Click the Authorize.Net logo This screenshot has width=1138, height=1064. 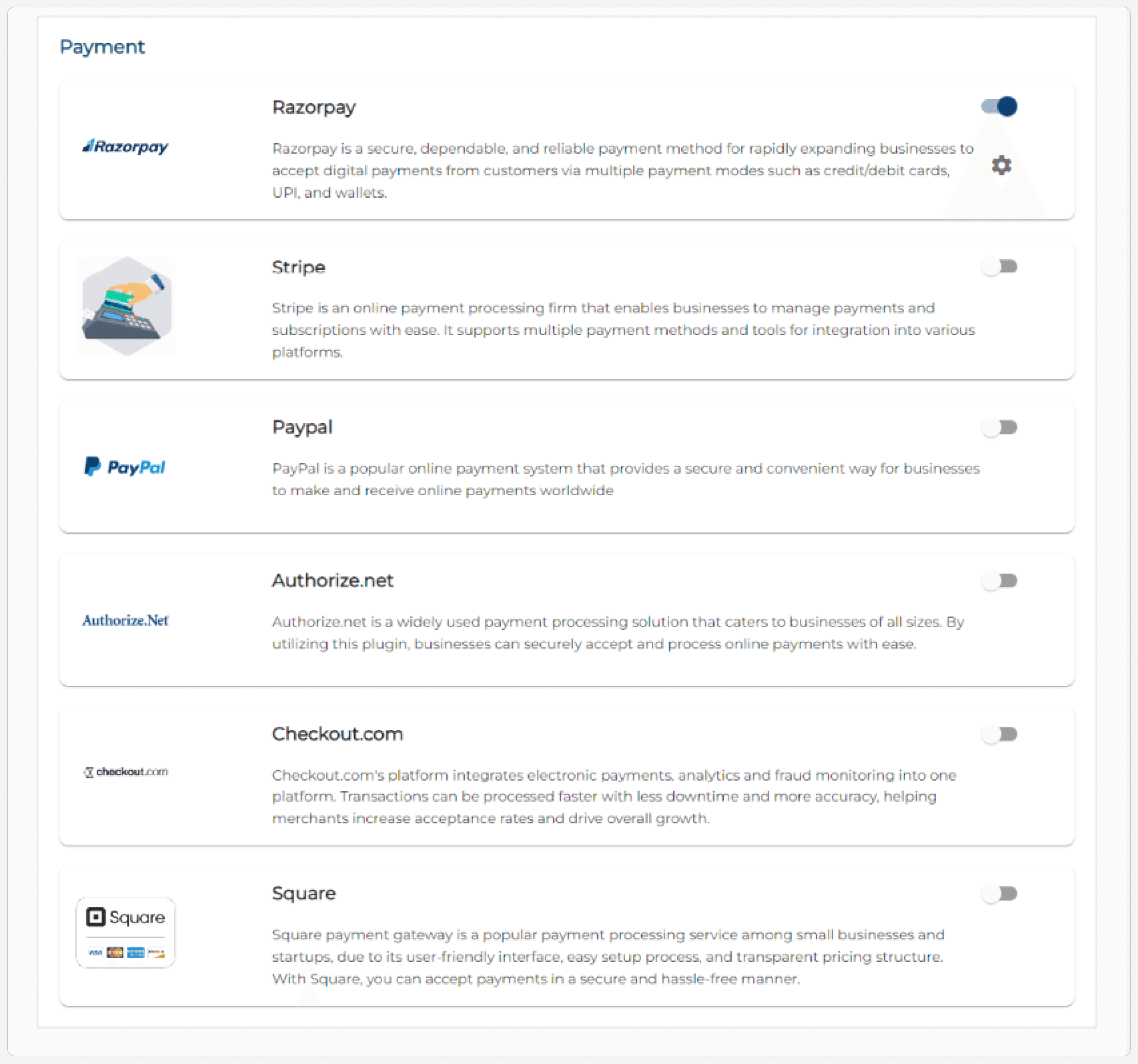[125, 620]
